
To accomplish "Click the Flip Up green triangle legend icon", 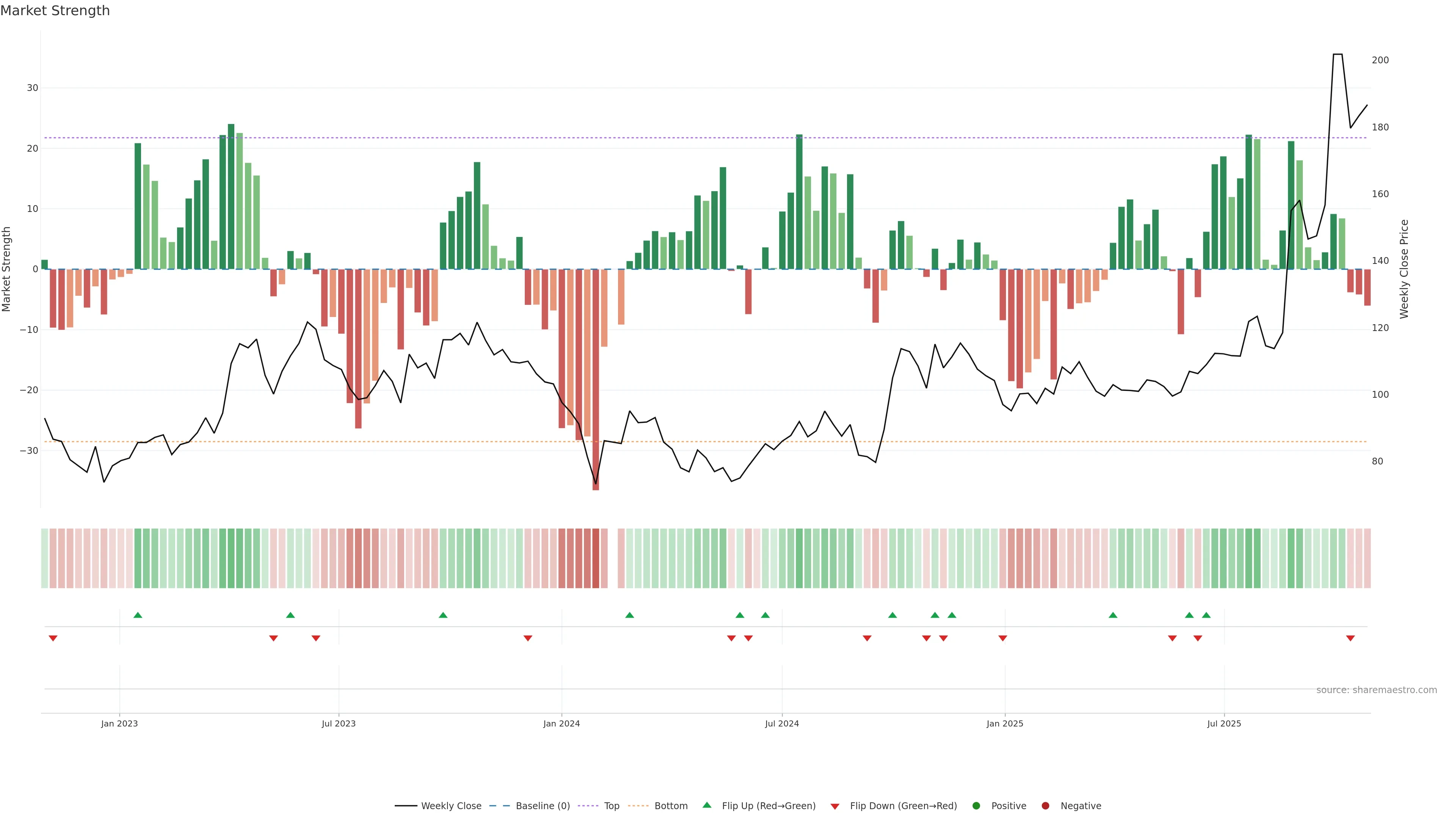I will 706,805.
